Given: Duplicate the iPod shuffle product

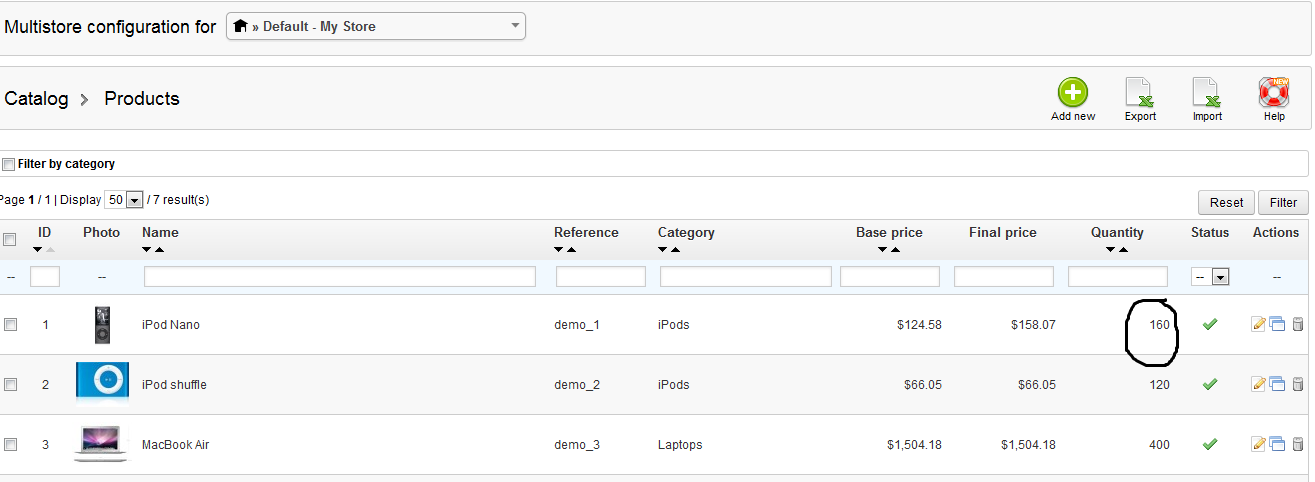Looking at the screenshot, I should tap(1277, 384).
